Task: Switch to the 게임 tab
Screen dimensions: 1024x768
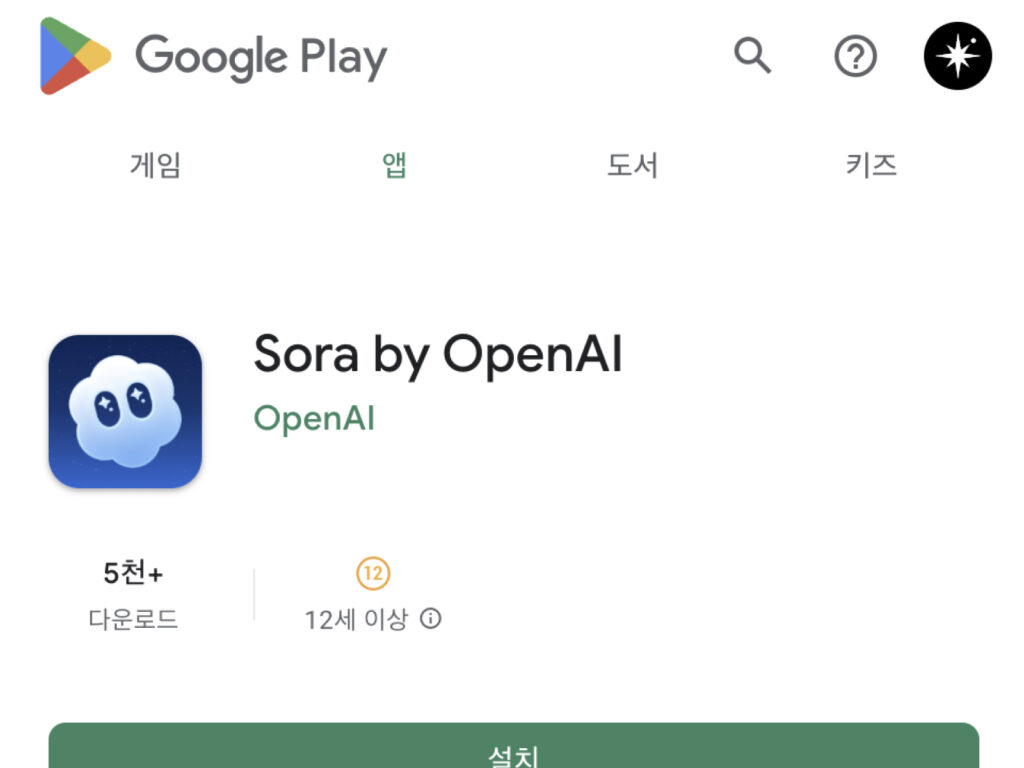Action: click(155, 165)
